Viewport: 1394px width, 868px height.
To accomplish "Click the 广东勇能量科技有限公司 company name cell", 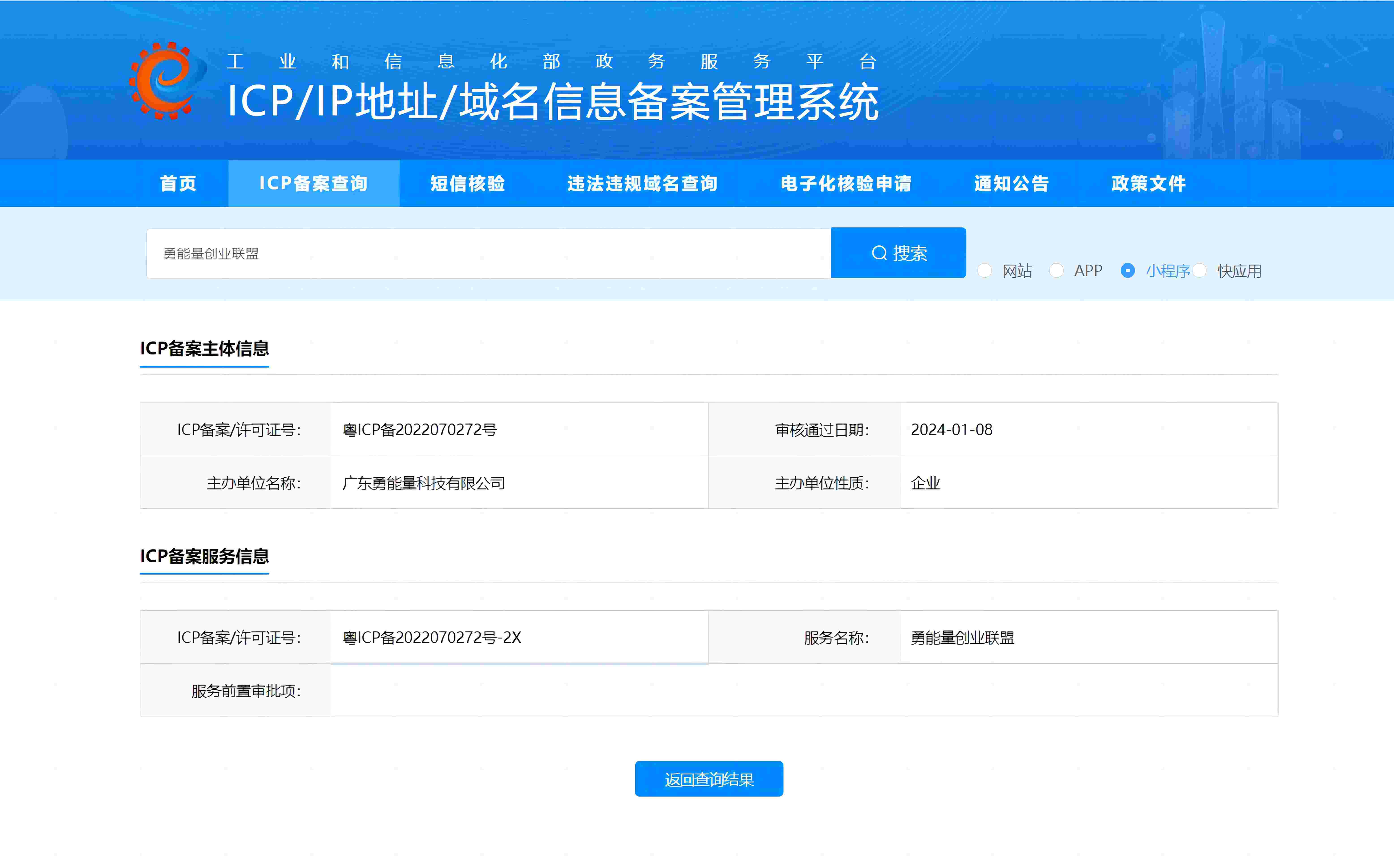I will (423, 483).
